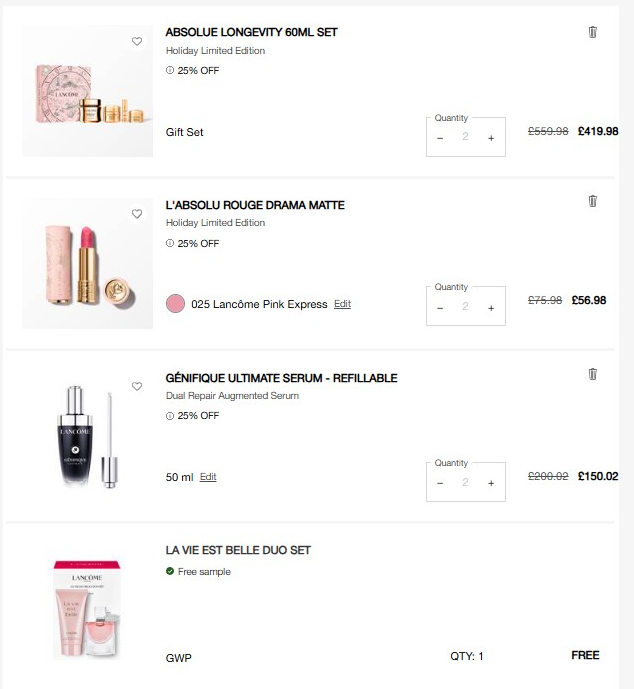Decrease quantity of Absolue Longevity Set
The image size is (634, 689).
tap(440, 138)
